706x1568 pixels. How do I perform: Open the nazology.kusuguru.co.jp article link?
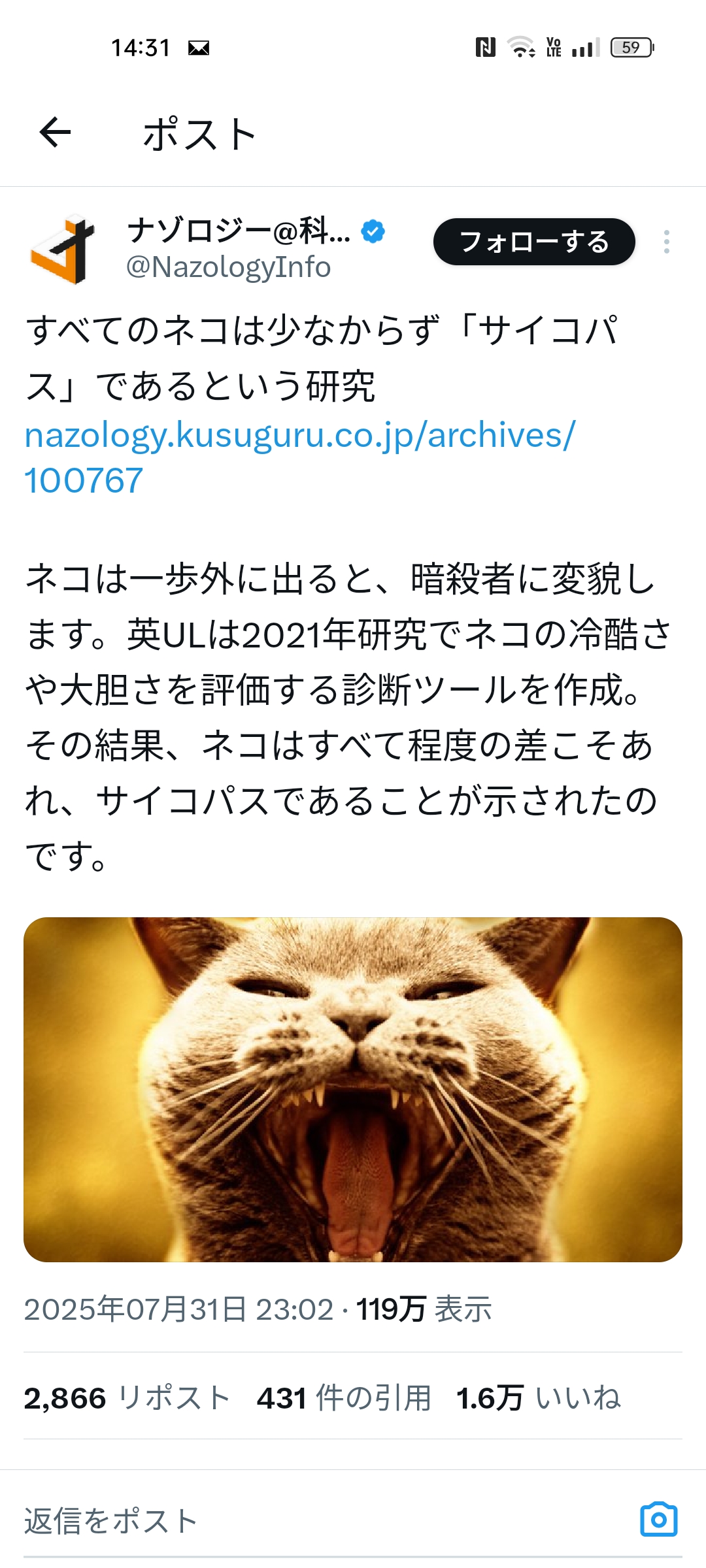click(x=299, y=457)
